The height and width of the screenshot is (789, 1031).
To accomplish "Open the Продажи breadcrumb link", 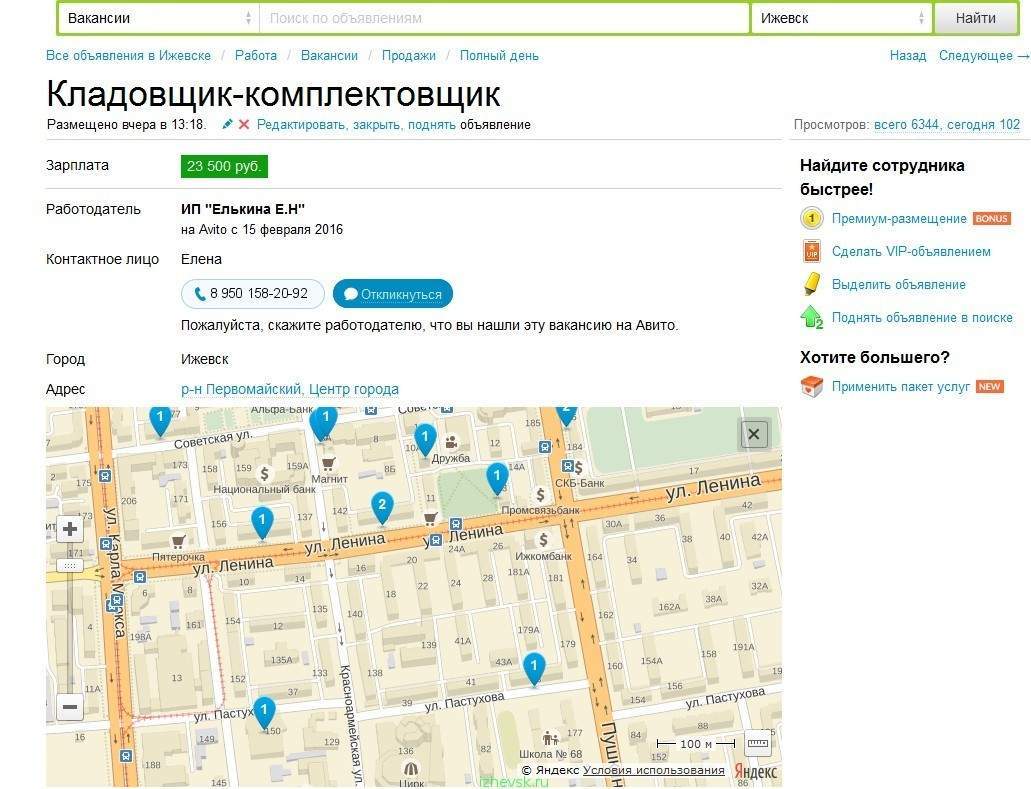I will pyautogui.click(x=409, y=56).
